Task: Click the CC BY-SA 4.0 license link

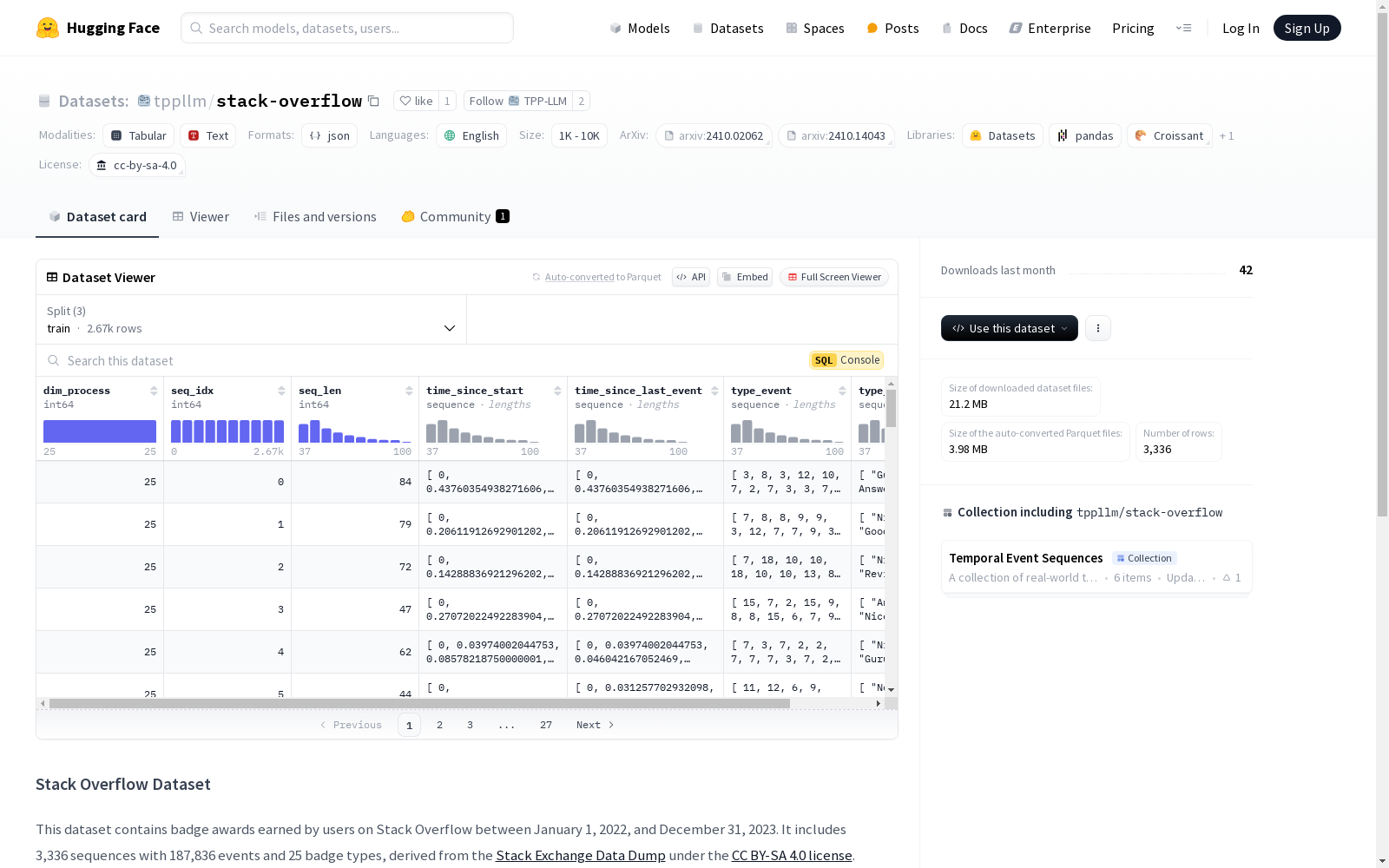Action: (791, 855)
